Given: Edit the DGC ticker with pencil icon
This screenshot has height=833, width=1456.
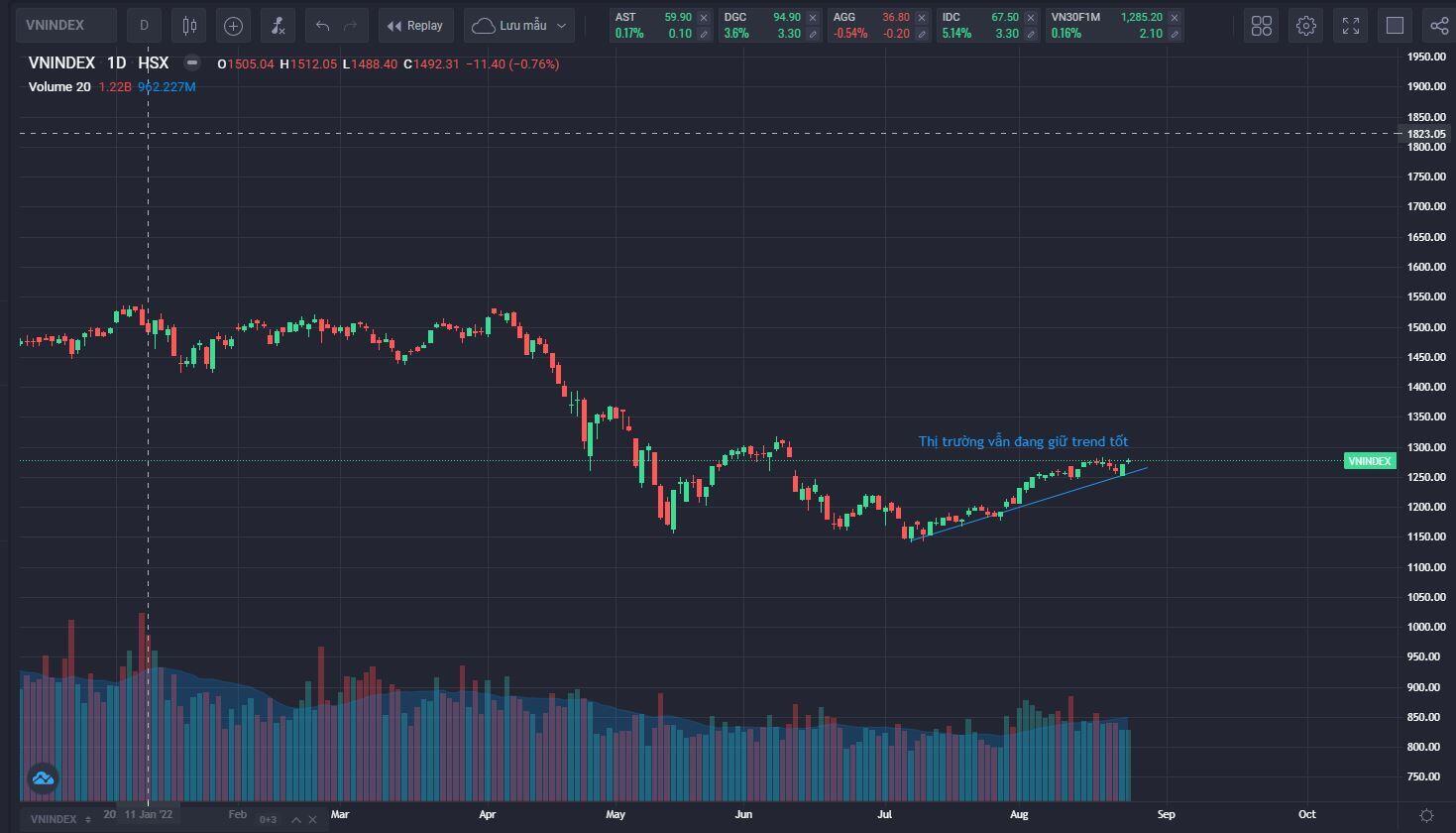Looking at the screenshot, I should (813, 34).
